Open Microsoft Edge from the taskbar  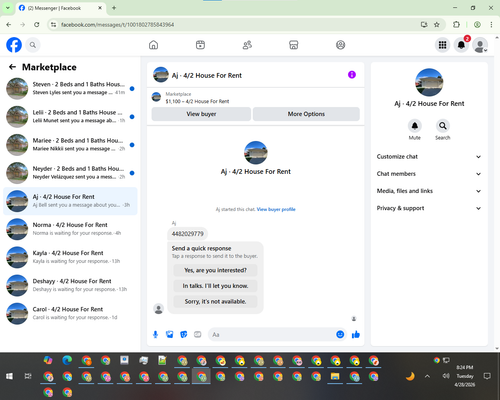point(67,360)
